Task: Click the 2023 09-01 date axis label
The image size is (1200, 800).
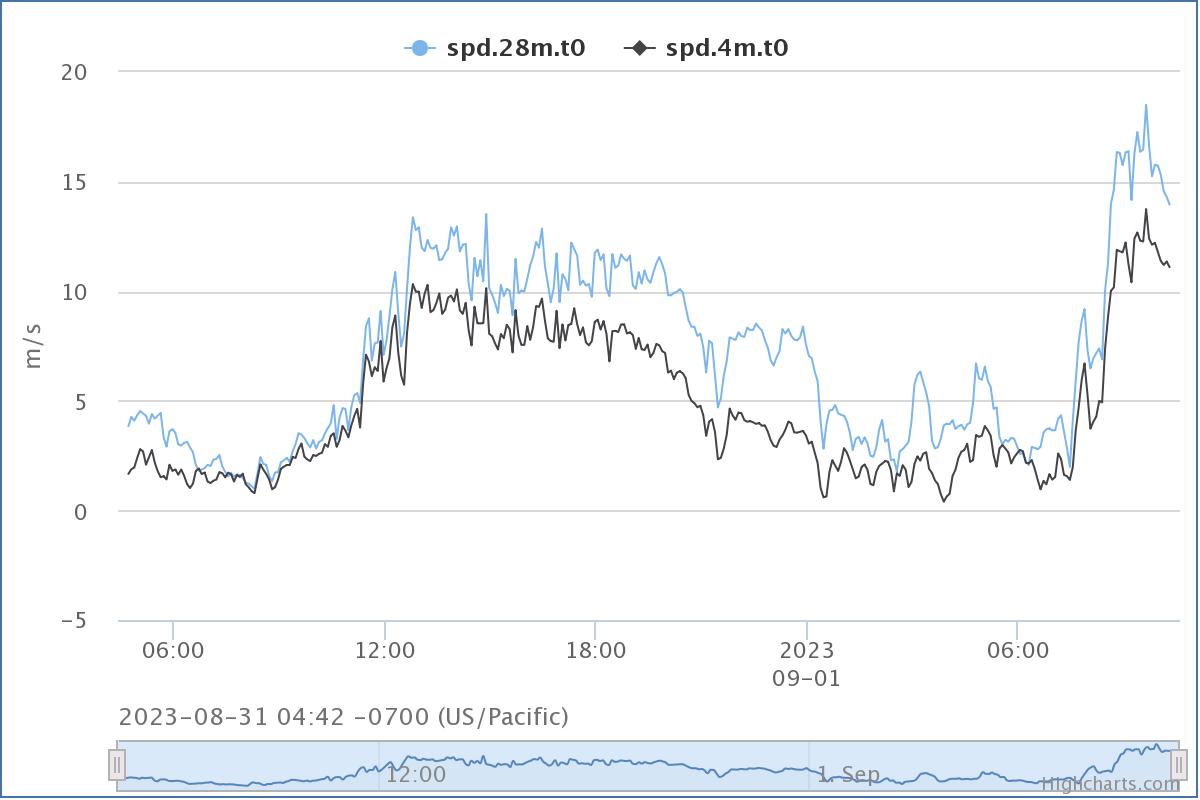Action: coord(807,664)
